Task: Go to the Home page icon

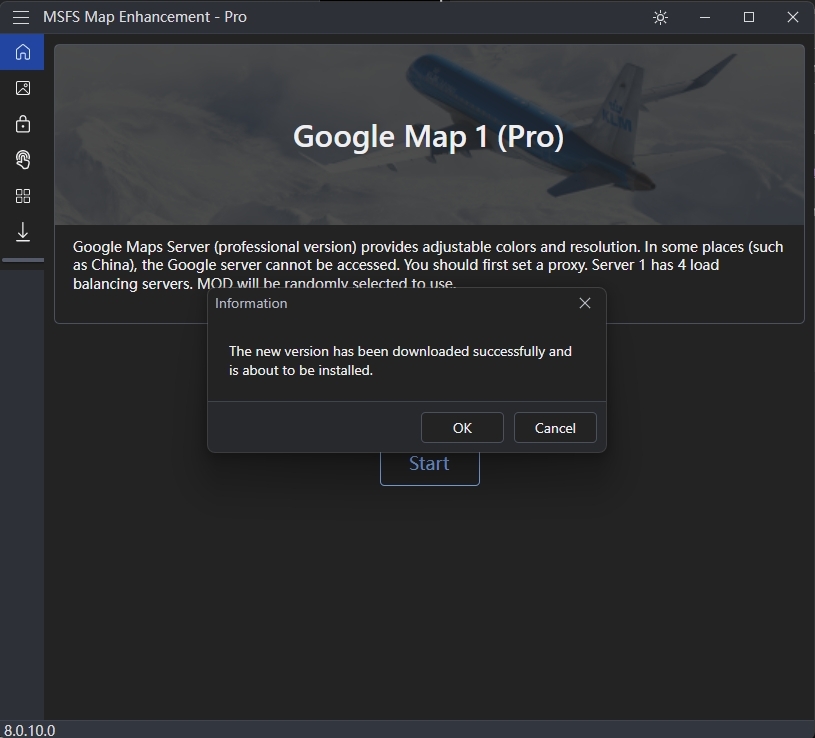Action: click(x=22, y=52)
